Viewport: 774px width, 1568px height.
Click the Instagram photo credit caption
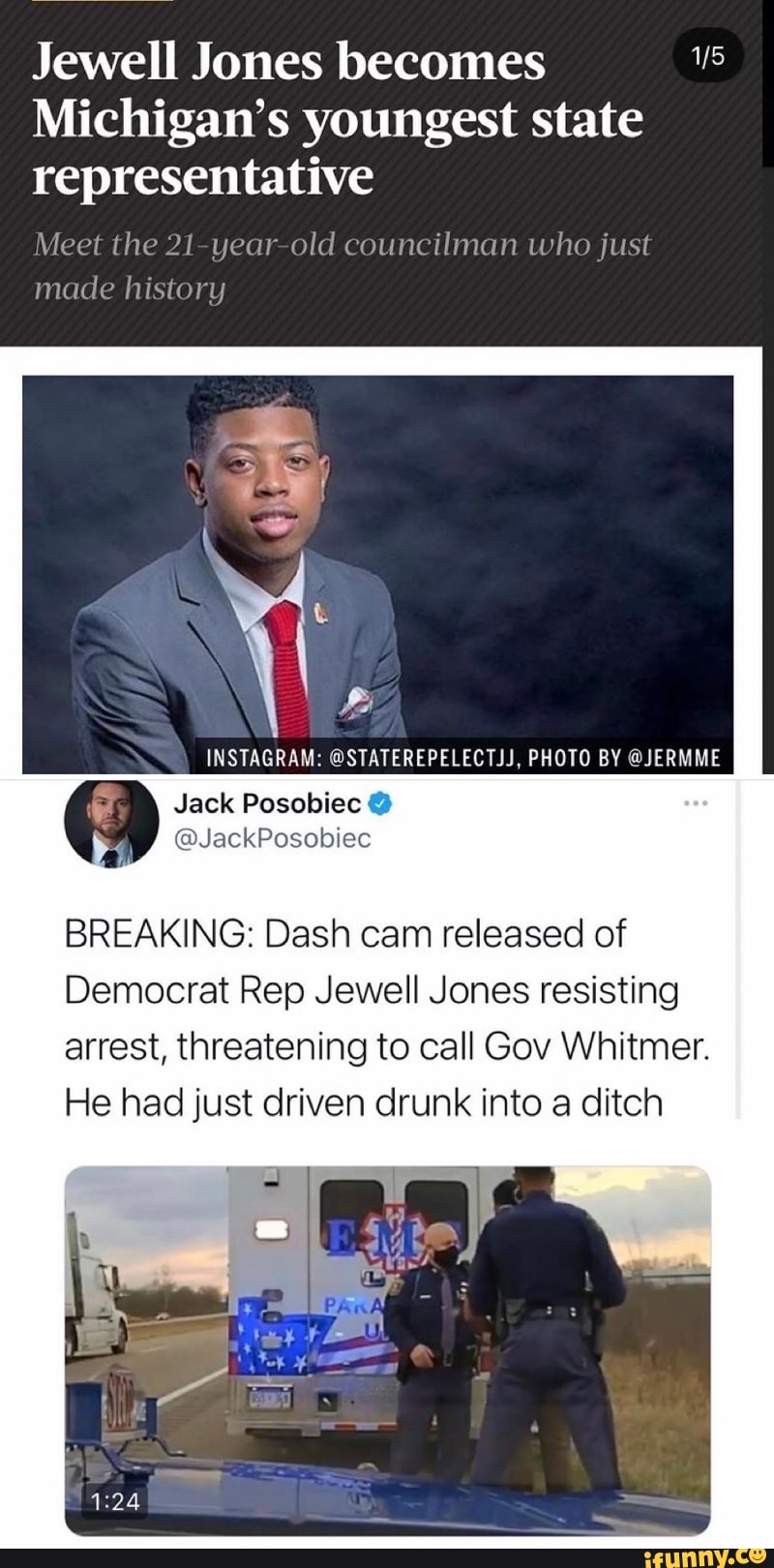click(464, 757)
